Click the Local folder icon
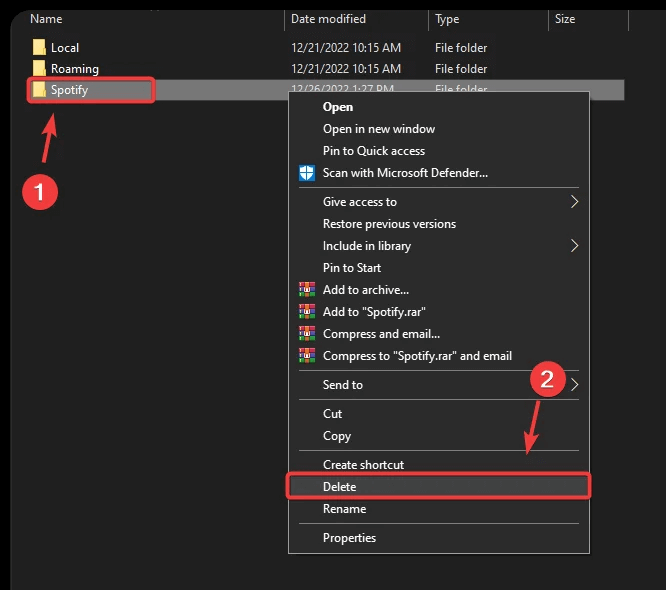The height and width of the screenshot is (590, 666). (x=39, y=48)
